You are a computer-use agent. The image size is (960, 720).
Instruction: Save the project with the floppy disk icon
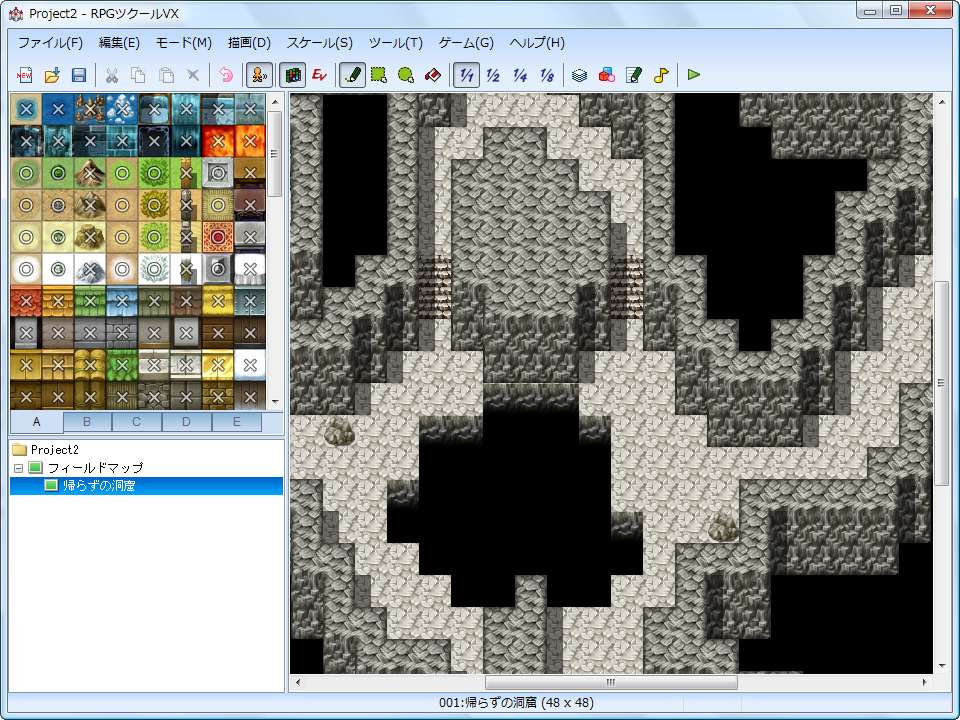[78, 75]
